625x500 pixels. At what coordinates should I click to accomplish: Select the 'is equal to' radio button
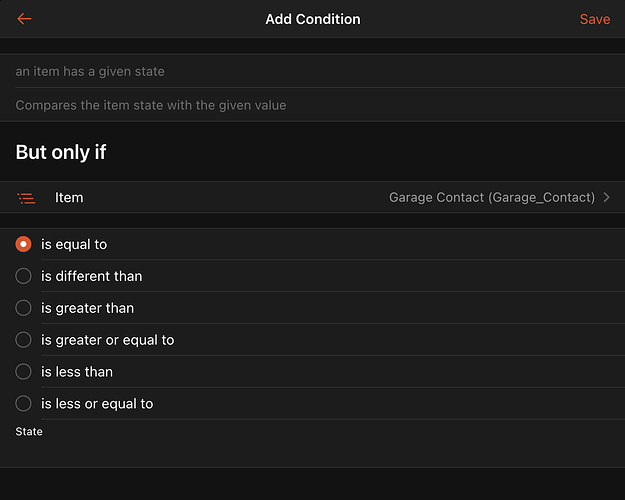pyautogui.click(x=24, y=244)
